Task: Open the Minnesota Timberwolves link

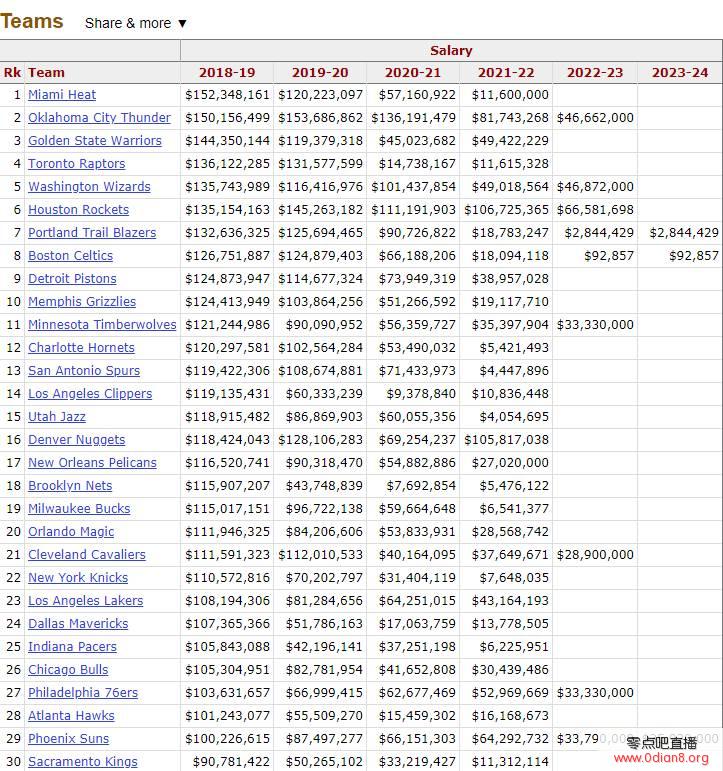Action: (x=102, y=325)
